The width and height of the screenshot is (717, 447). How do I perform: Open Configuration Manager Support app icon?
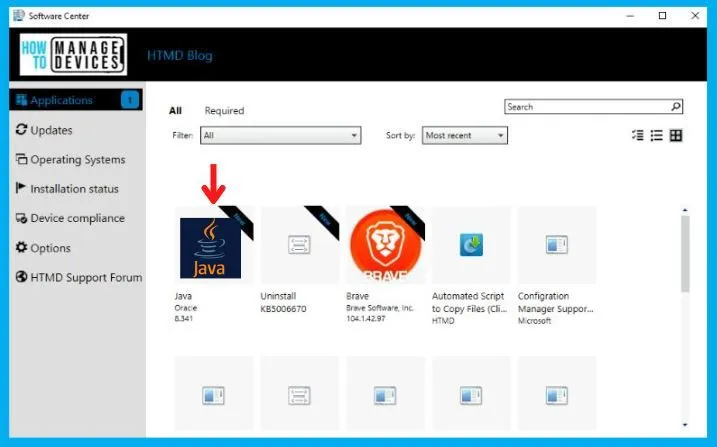(556, 245)
